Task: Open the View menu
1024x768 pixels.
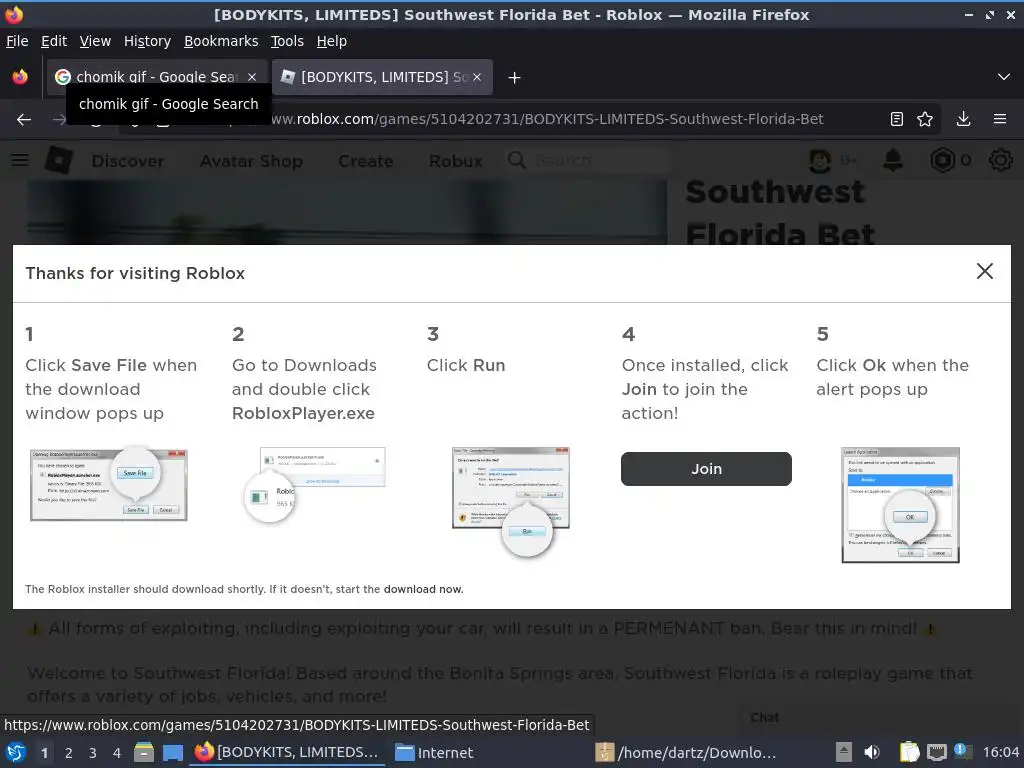Action: (x=95, y=41)
